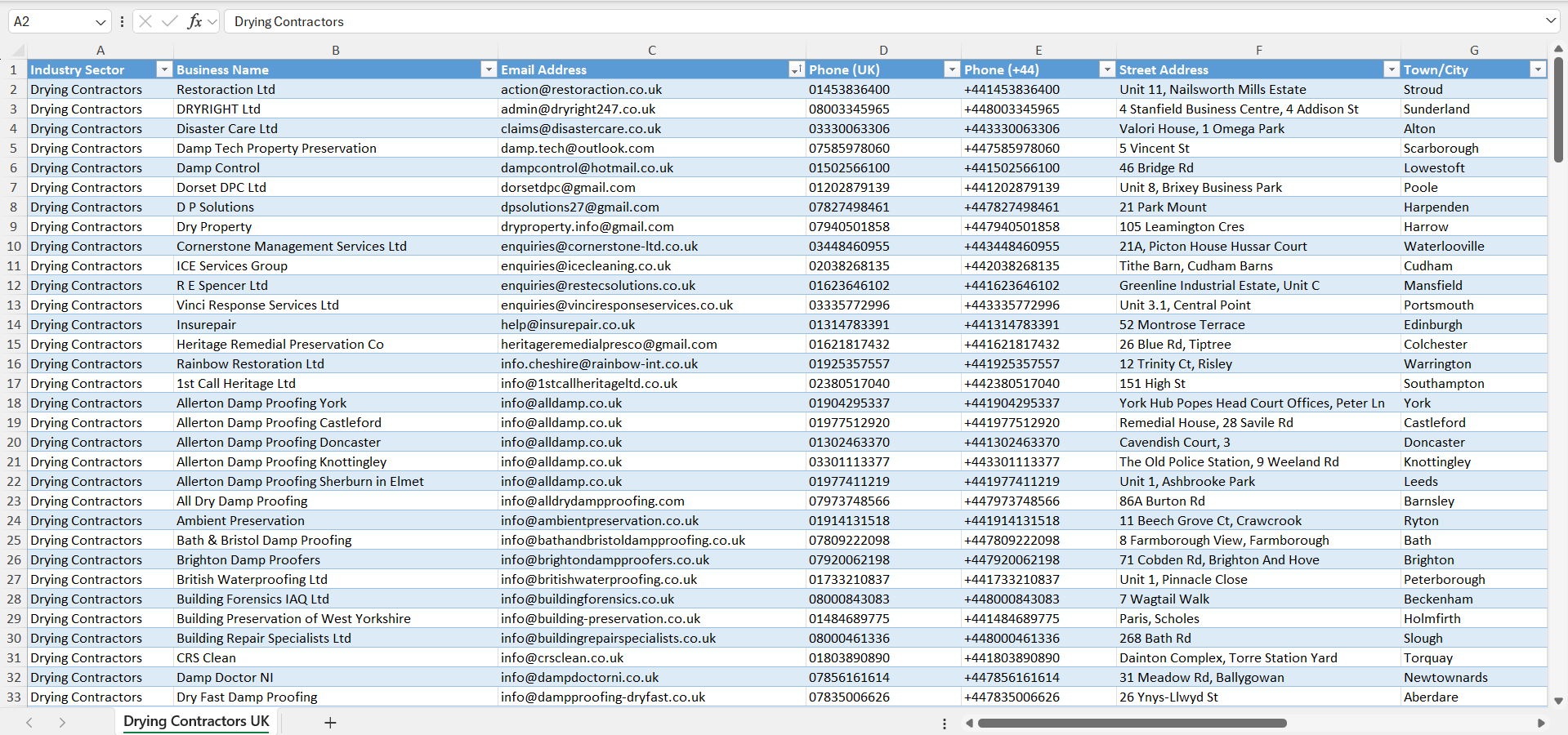Select column A header
This screenshot has width=1568, height=735.
[x=100, y=50]
